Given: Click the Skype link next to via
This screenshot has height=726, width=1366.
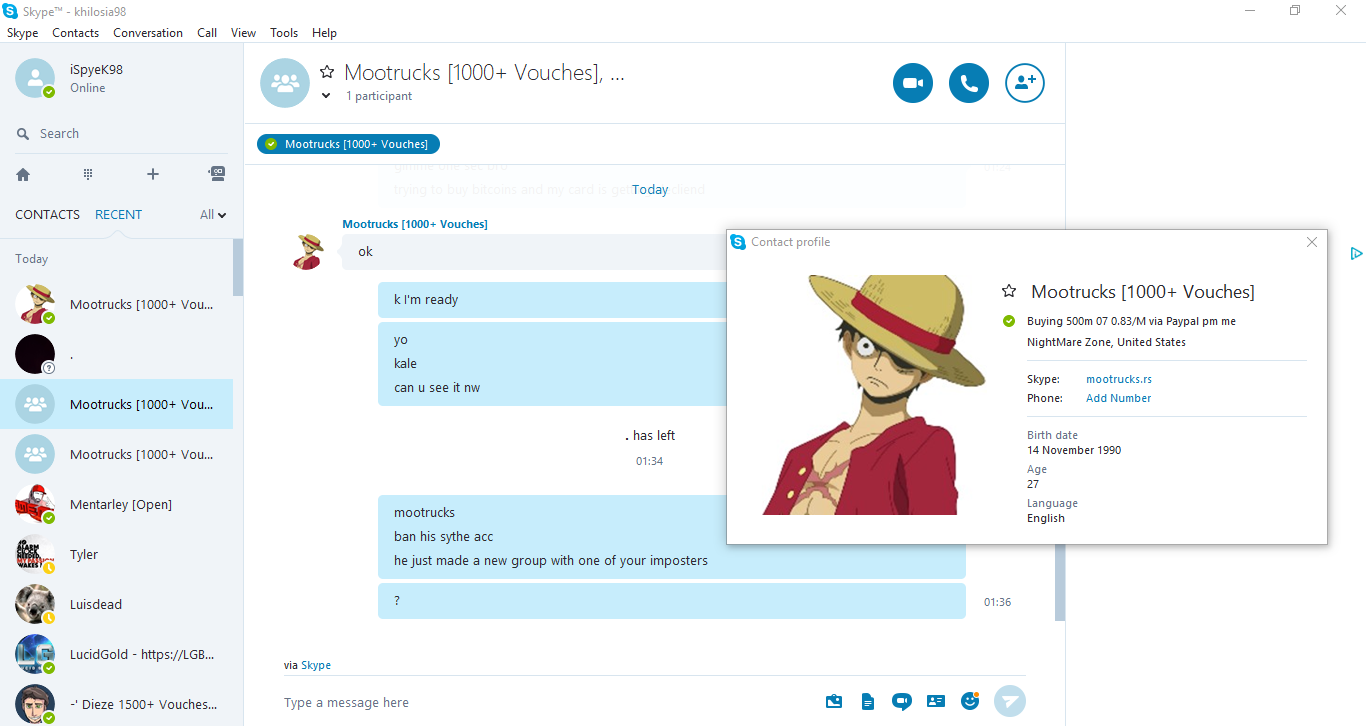Looking at the screenshot, I should coord(316,665).
